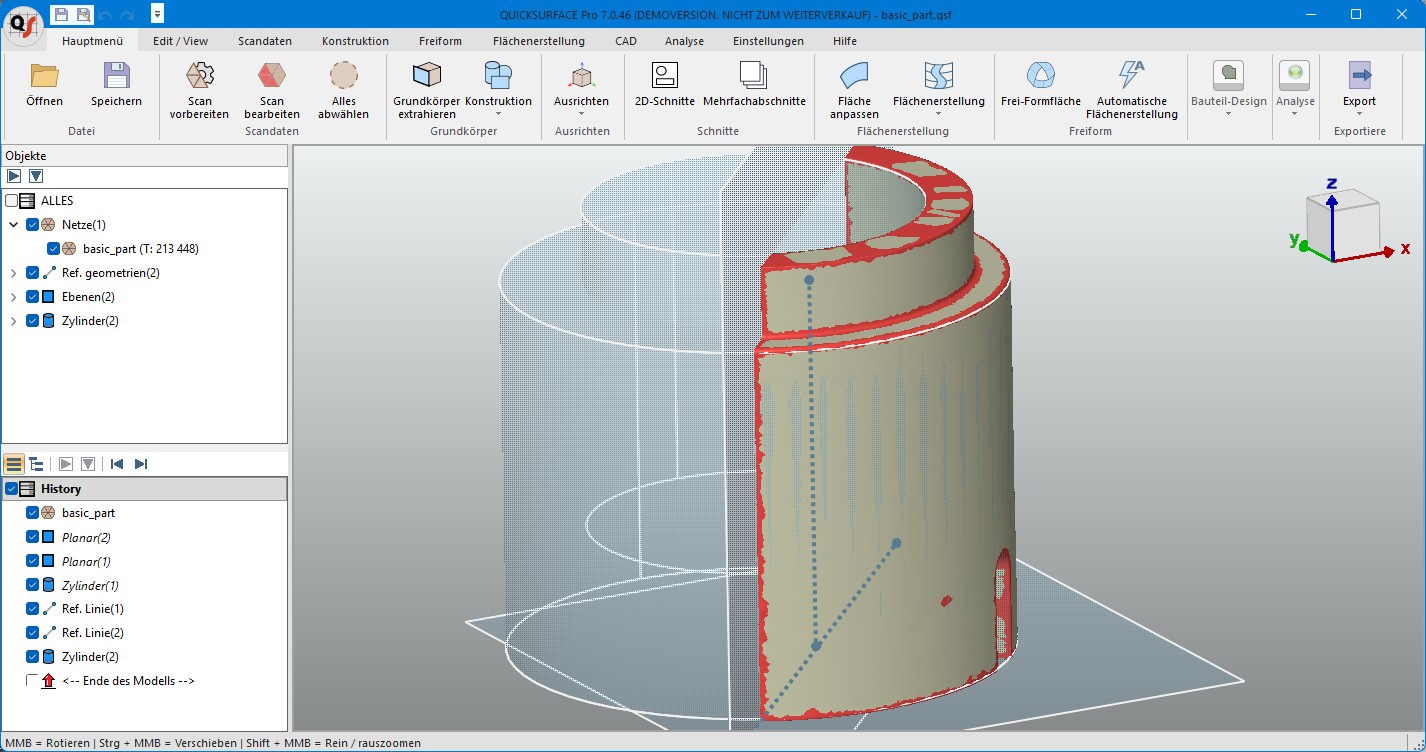Toggle the Planar(2) history checkbox

click(x=33, y=537)
